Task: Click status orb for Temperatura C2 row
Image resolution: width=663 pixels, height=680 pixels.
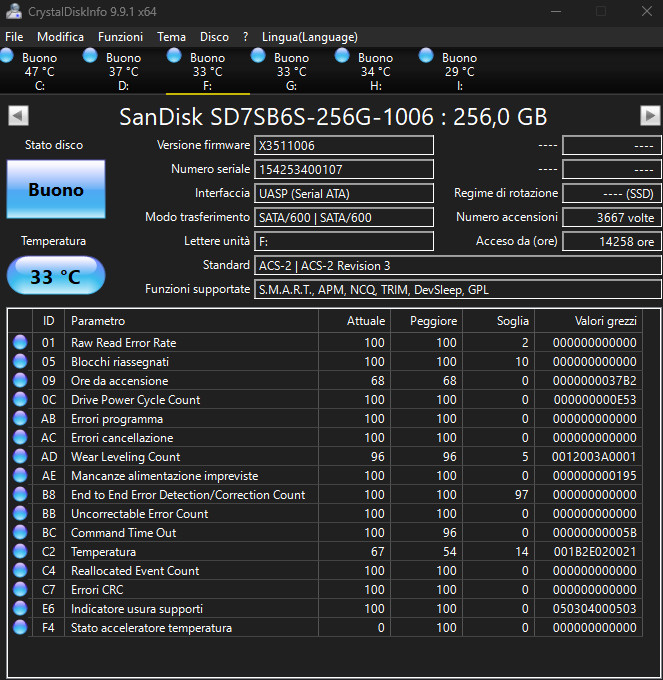Action: 20,551
